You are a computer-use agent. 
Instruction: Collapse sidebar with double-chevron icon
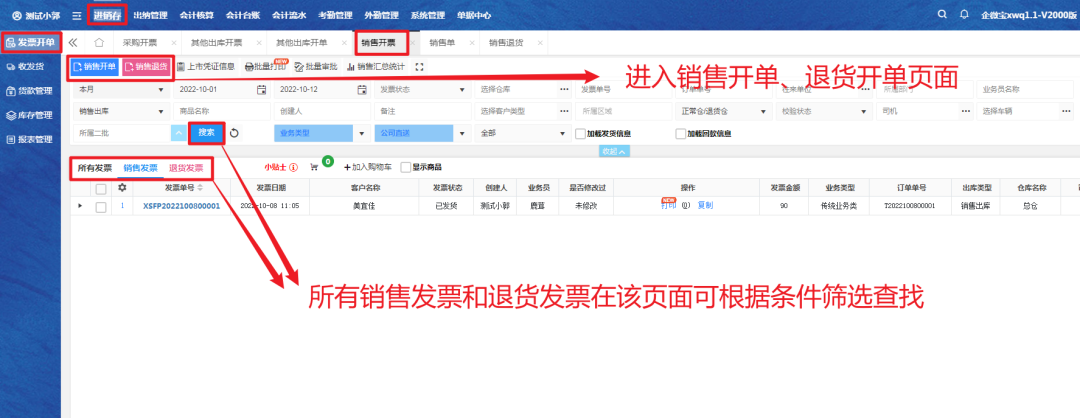(x=73, y=43)
